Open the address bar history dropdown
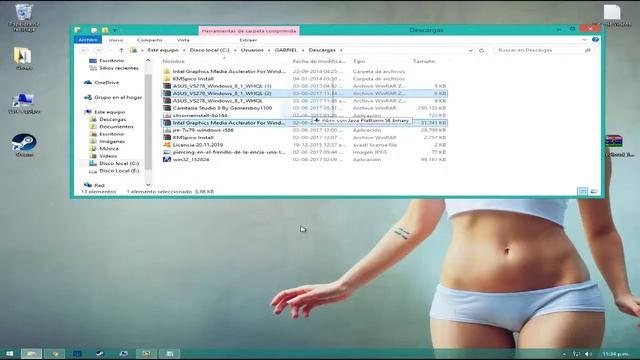 [x=471, y=50]
